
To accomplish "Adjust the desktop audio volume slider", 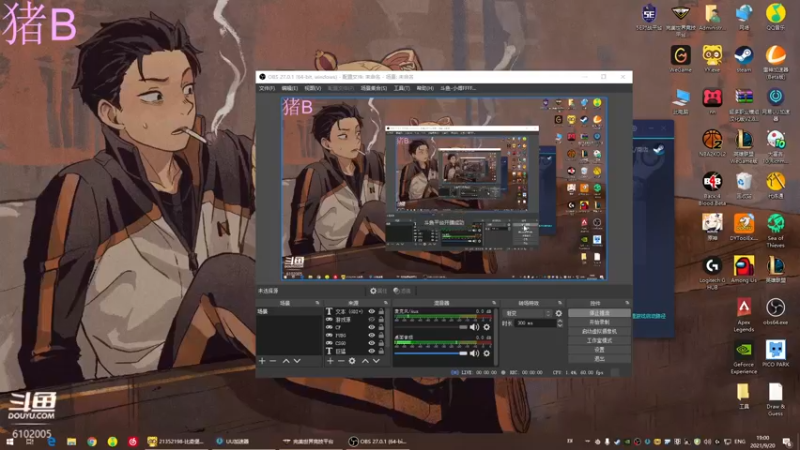I will tap(431, 353).
